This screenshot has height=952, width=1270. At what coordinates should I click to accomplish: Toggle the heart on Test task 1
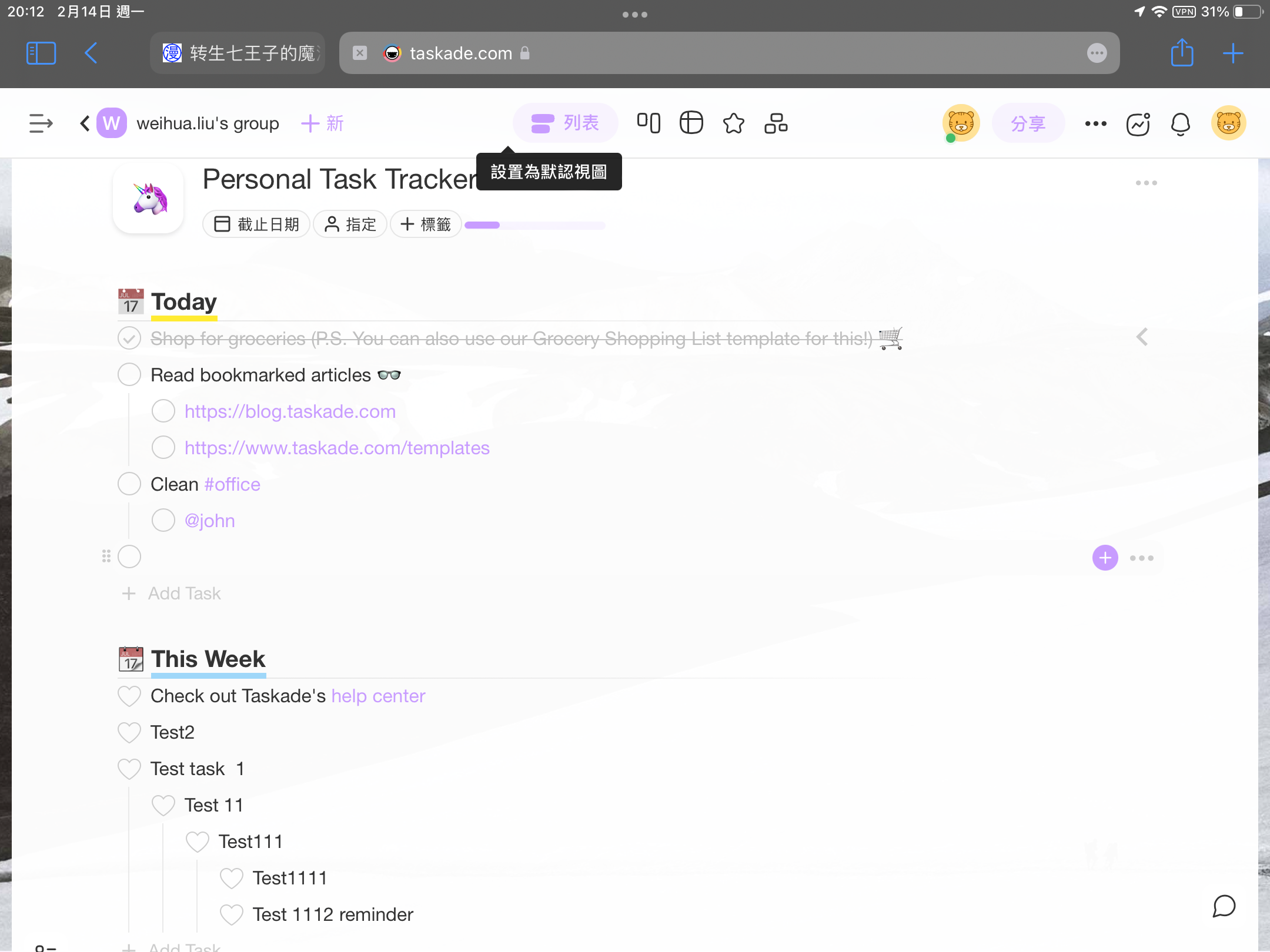coord(129,769)
